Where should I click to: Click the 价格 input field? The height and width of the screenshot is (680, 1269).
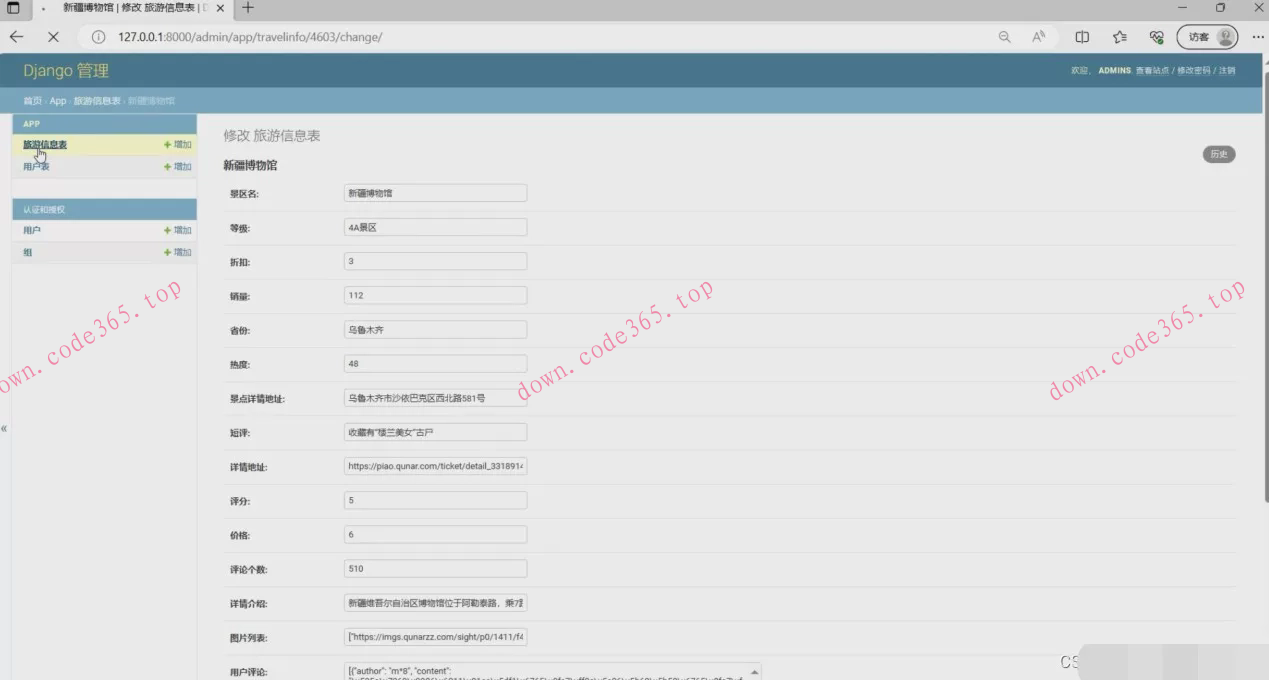435,534
